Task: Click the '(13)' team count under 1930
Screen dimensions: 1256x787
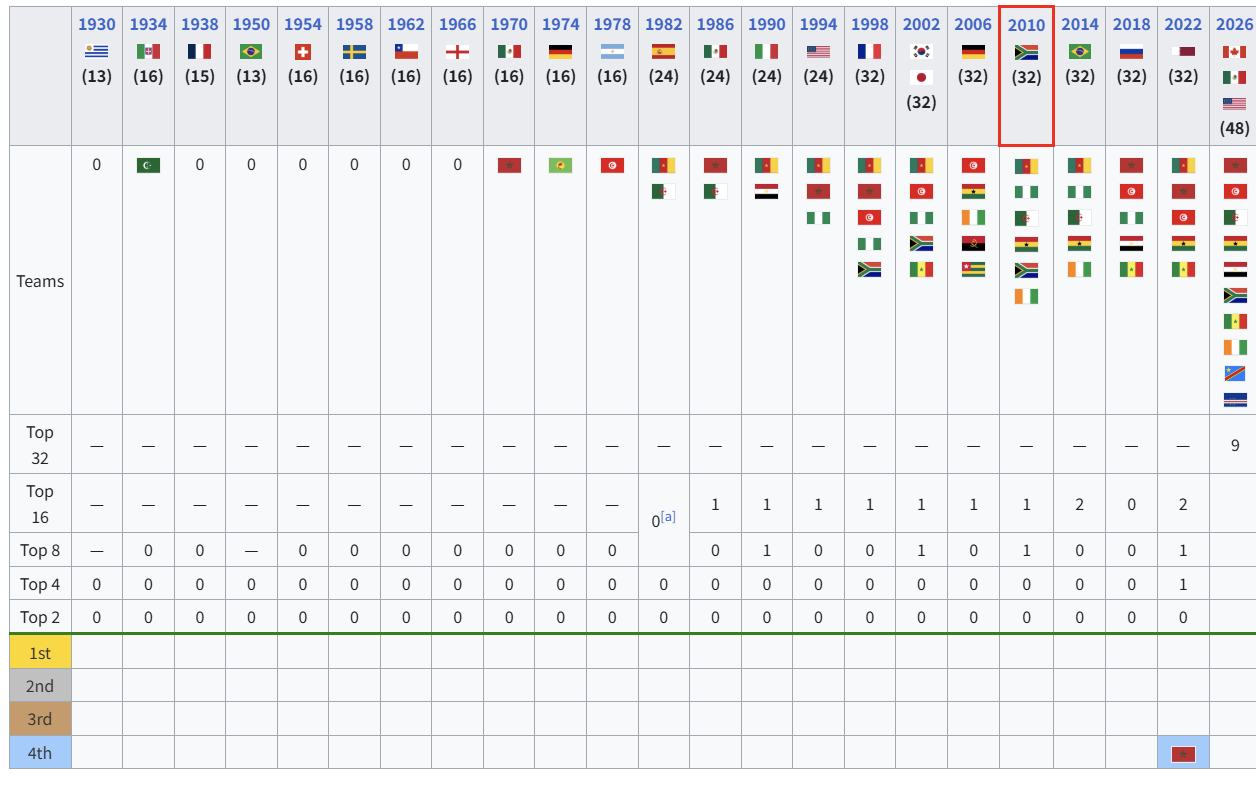Action: 97,76
